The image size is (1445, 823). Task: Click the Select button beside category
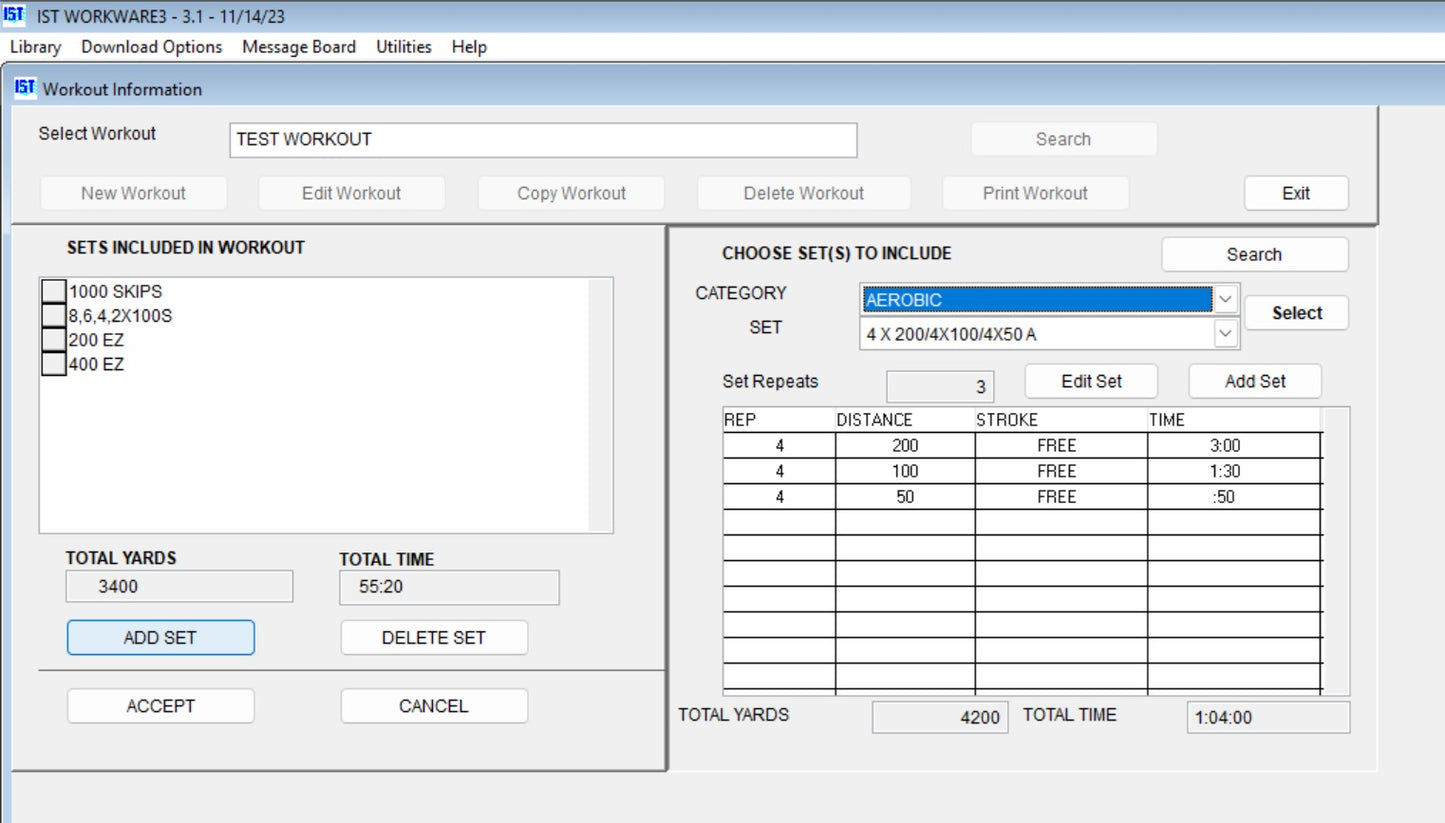(x=1297, y=313)
